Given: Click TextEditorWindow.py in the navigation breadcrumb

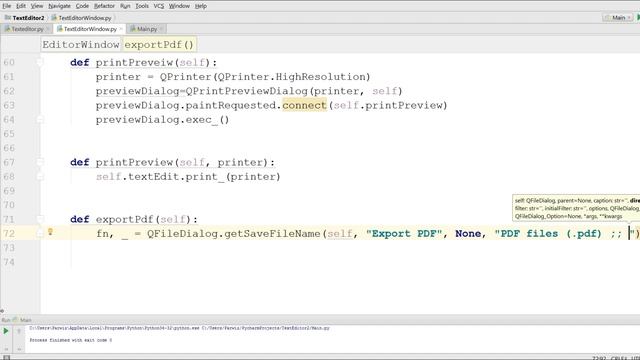Looking at the screenshot, I should [x=81, y=18].
